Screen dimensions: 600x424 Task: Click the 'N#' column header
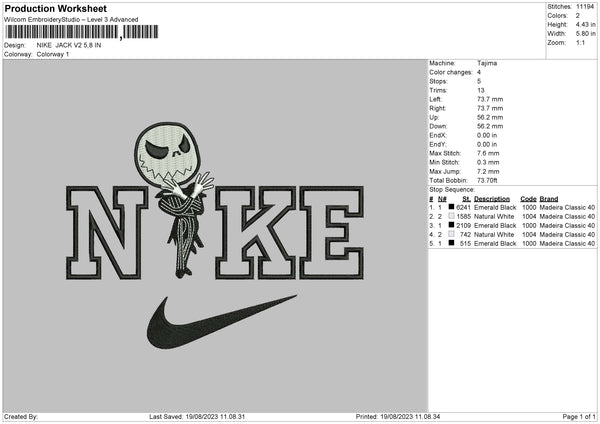click(442, 199)
